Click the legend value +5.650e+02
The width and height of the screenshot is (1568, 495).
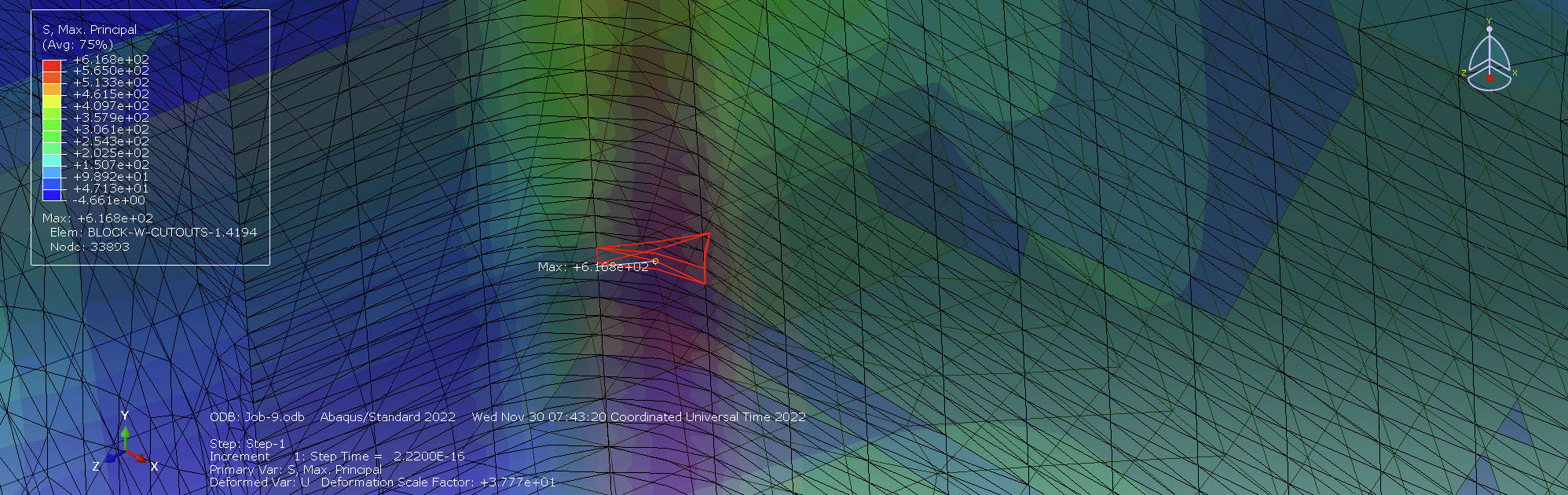point(111,71)
